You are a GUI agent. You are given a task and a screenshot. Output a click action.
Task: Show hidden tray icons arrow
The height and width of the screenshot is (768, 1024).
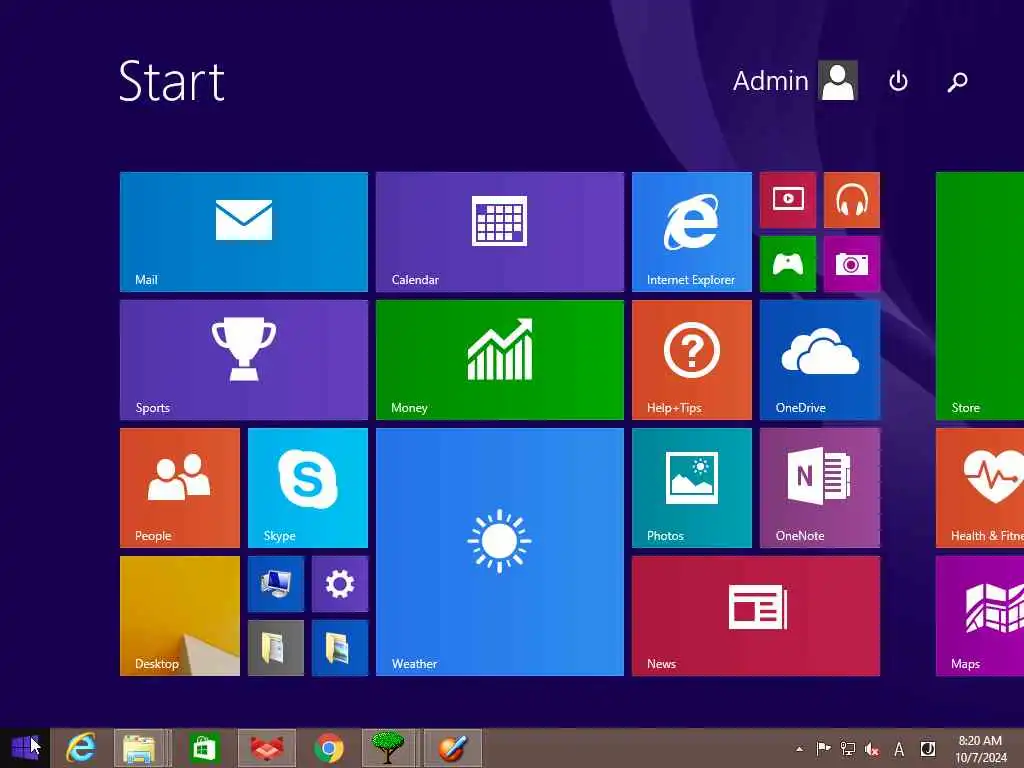point(800,749)
